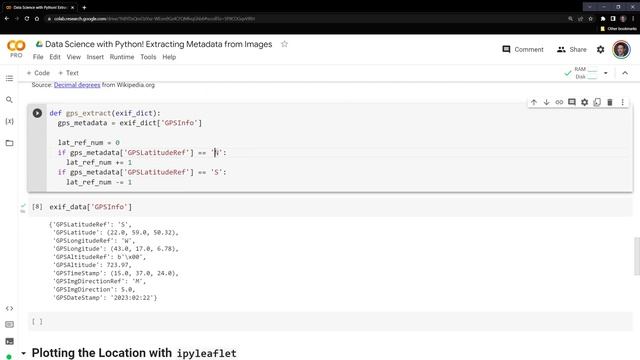640x360 pixels.
Task: Open Variables inspector sidebar
Action: coord(9,121)
